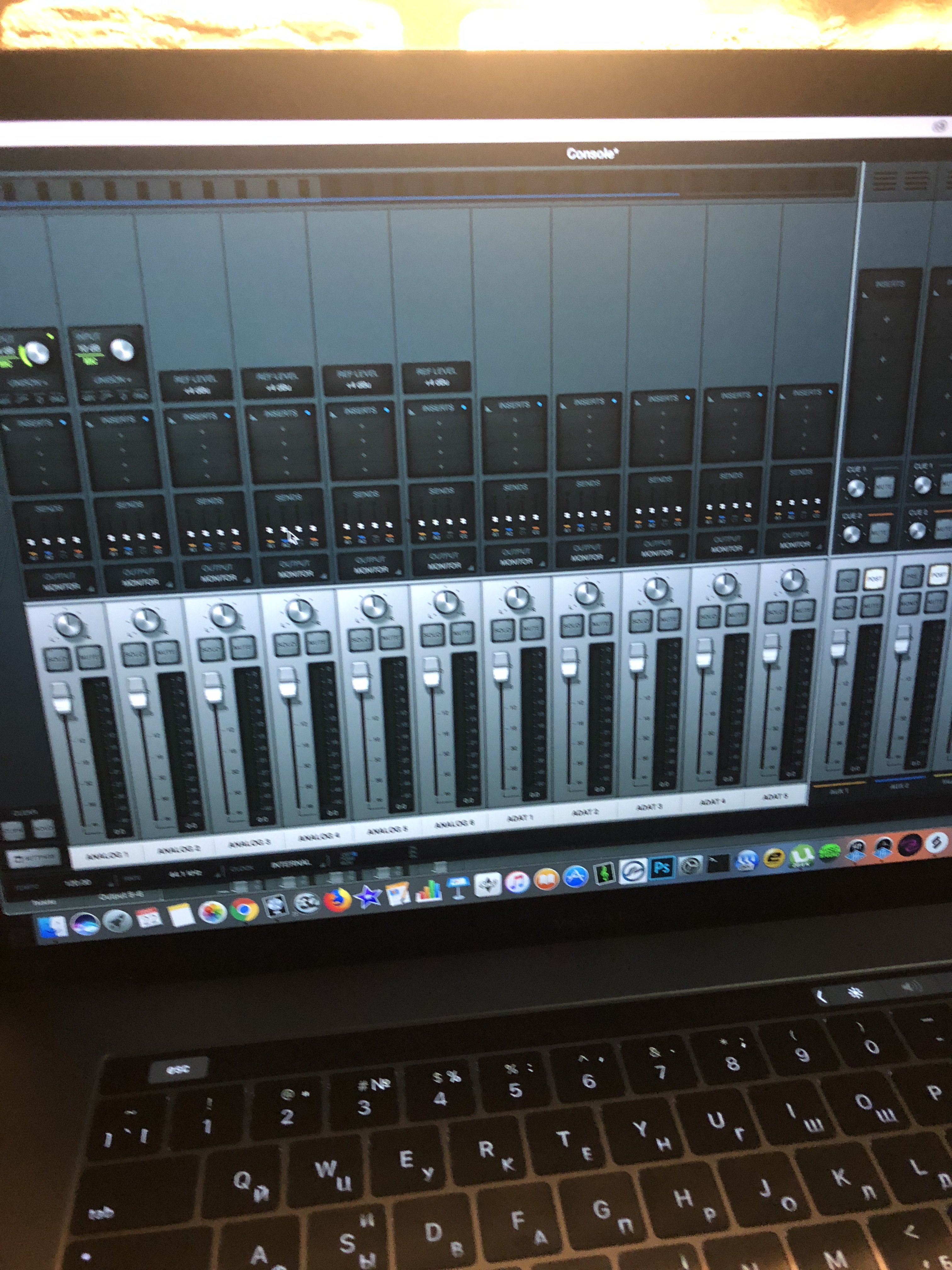The width and height of the screenshot is (952, 1270).
Task: Launch Google Chrome from the dock
Action: point(245,909)
